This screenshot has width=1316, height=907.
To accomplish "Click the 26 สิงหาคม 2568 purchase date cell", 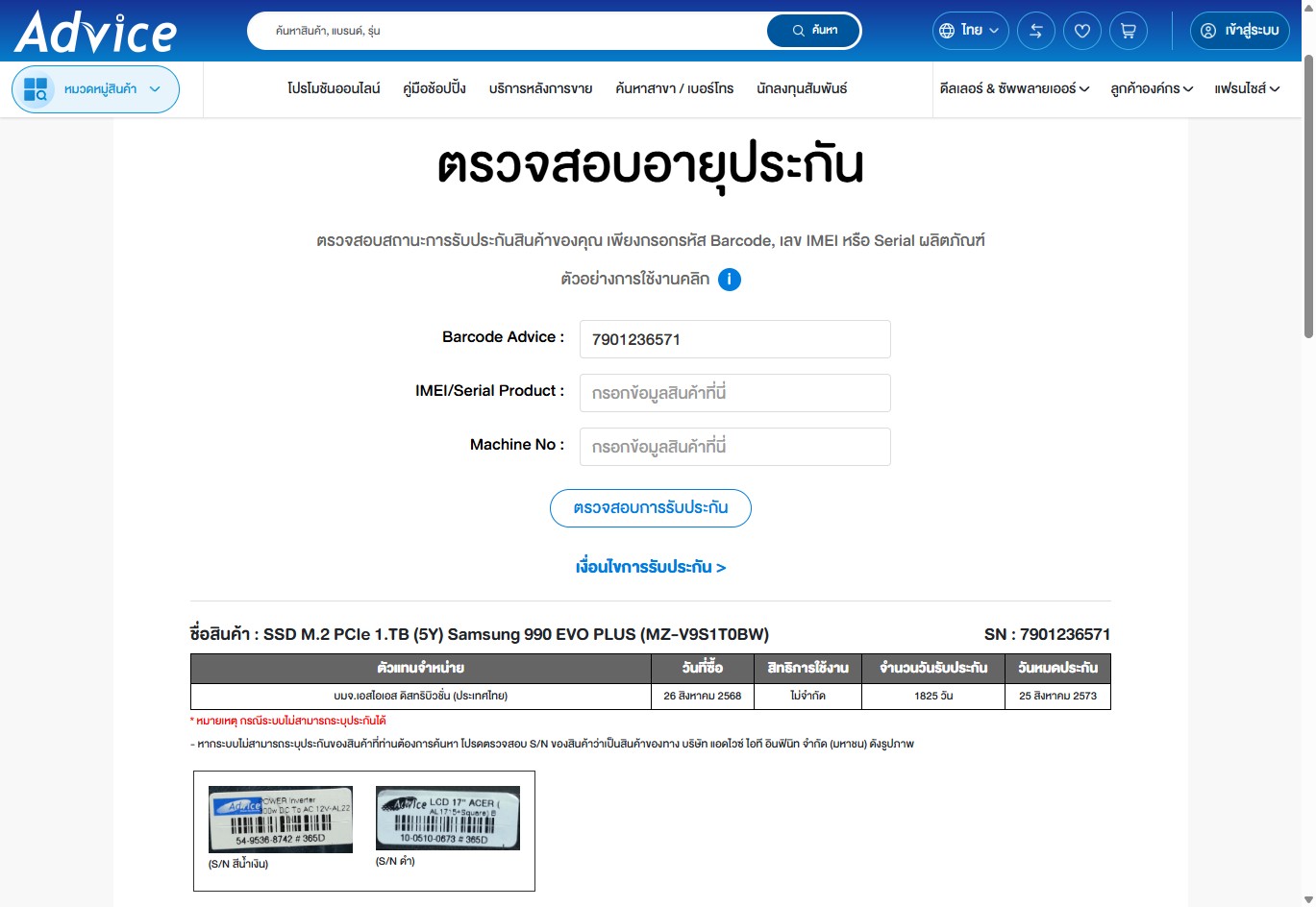I will (703, 696).
